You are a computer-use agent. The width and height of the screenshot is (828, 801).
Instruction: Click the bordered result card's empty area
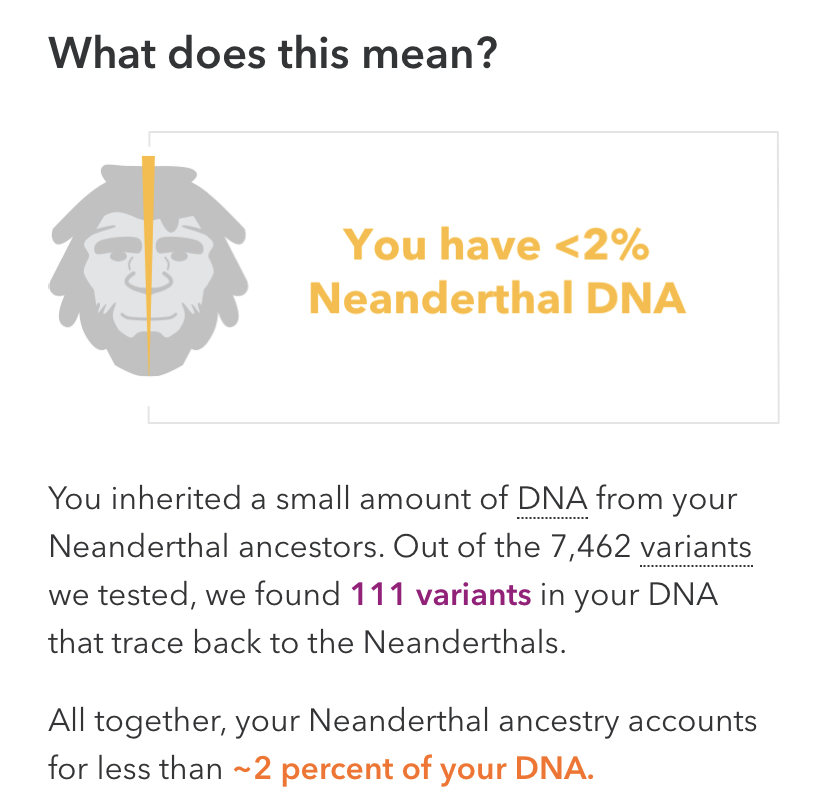coord(475,370)
